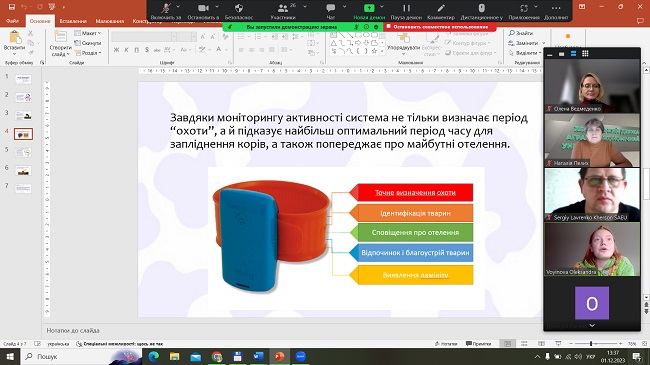
Task: Open the Zoom Security shield icon
Action: click(x=239, y=8)
